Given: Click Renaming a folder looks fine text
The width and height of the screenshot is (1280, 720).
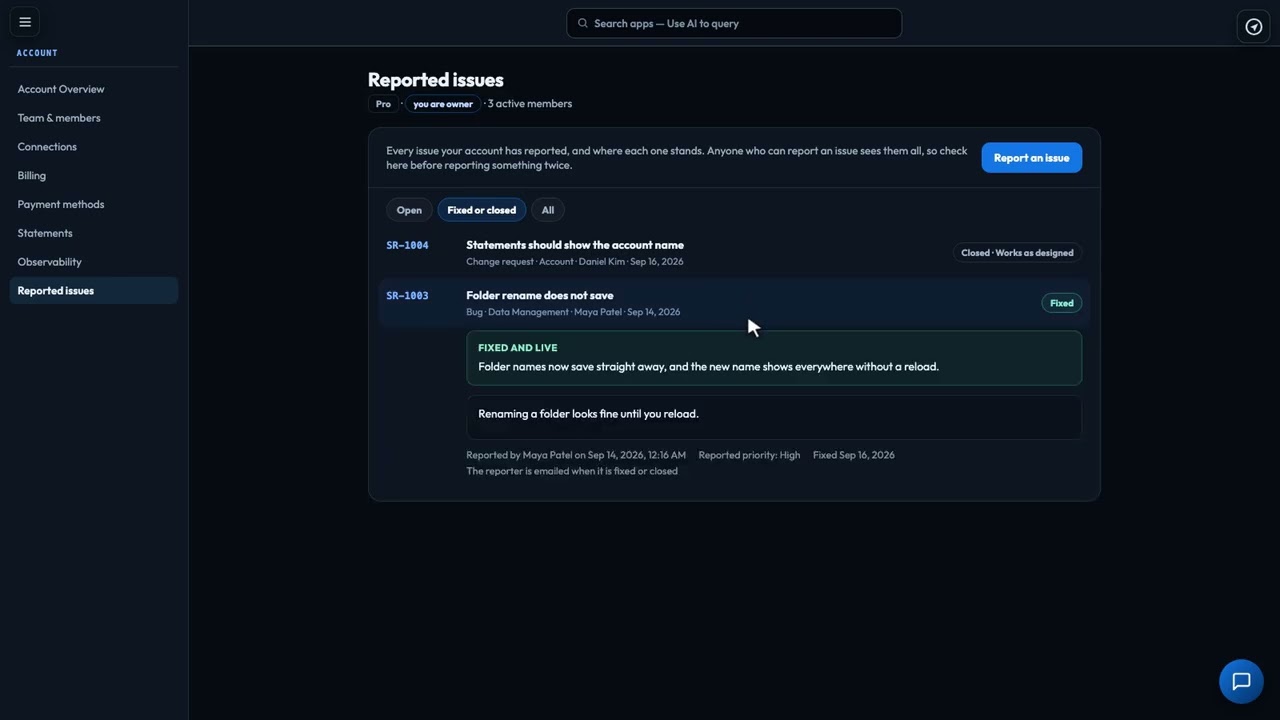Looking at the screenshot, I should click(588, 414).
